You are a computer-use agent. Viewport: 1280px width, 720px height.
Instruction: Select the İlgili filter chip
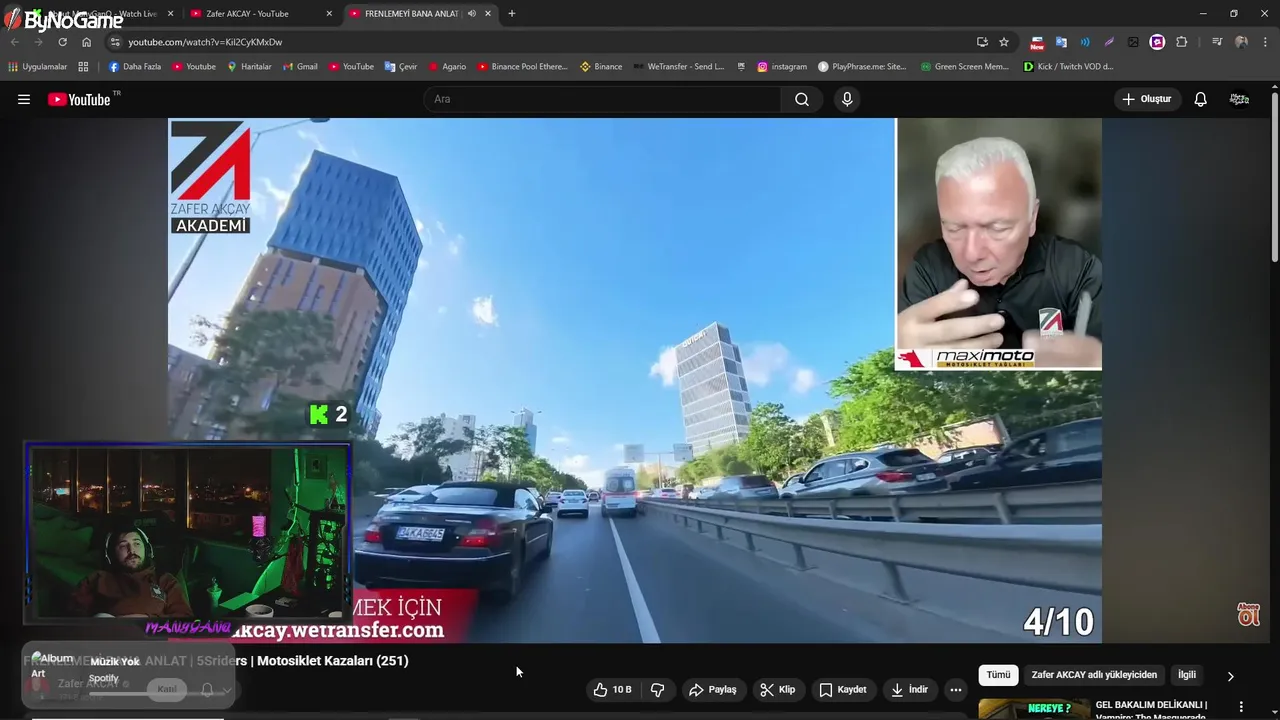pyautogui.click(x=1187, y=675)
